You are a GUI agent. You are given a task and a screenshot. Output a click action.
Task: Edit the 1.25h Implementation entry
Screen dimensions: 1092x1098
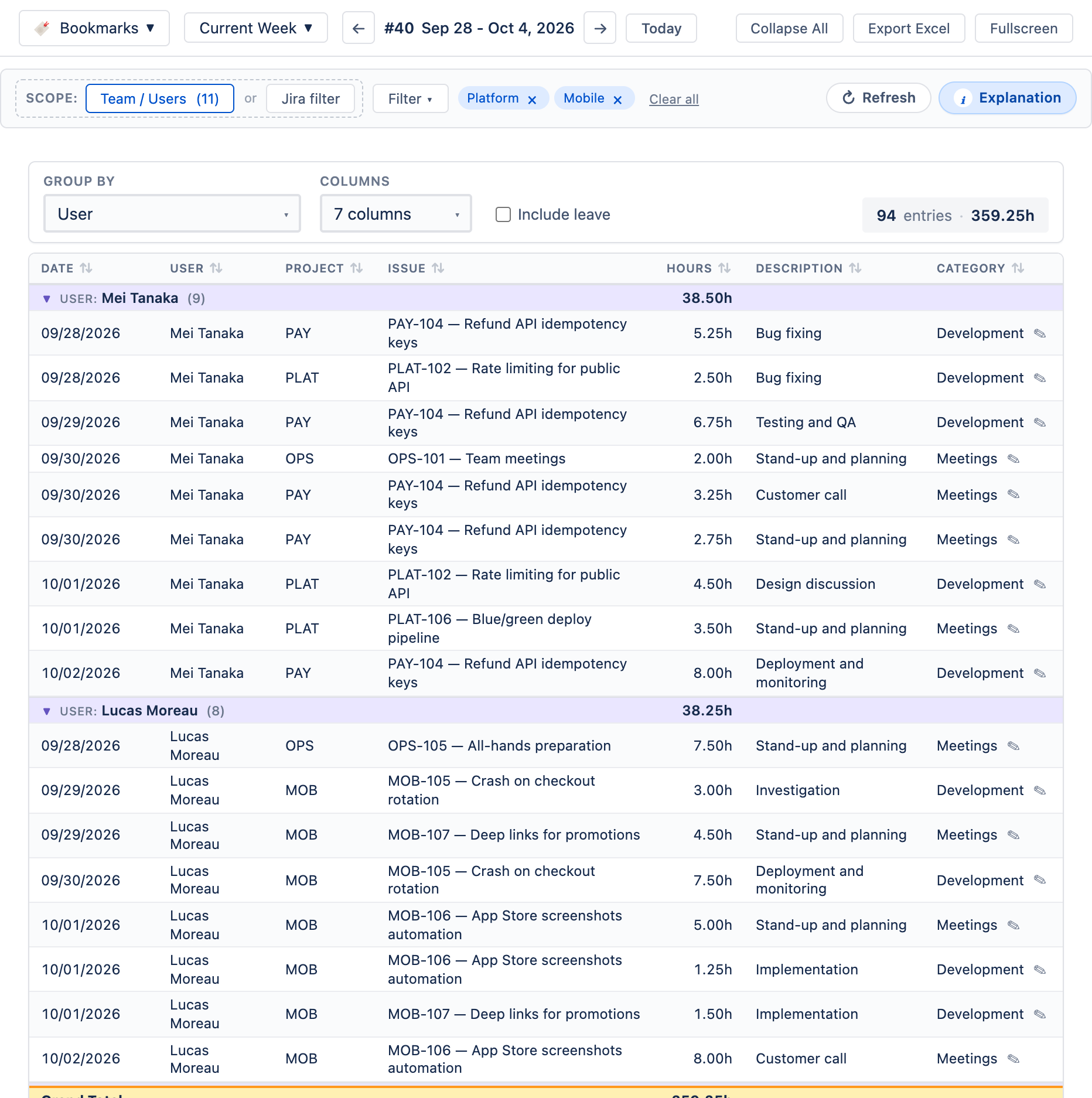pyautogui.click(x=1040, y=970)
